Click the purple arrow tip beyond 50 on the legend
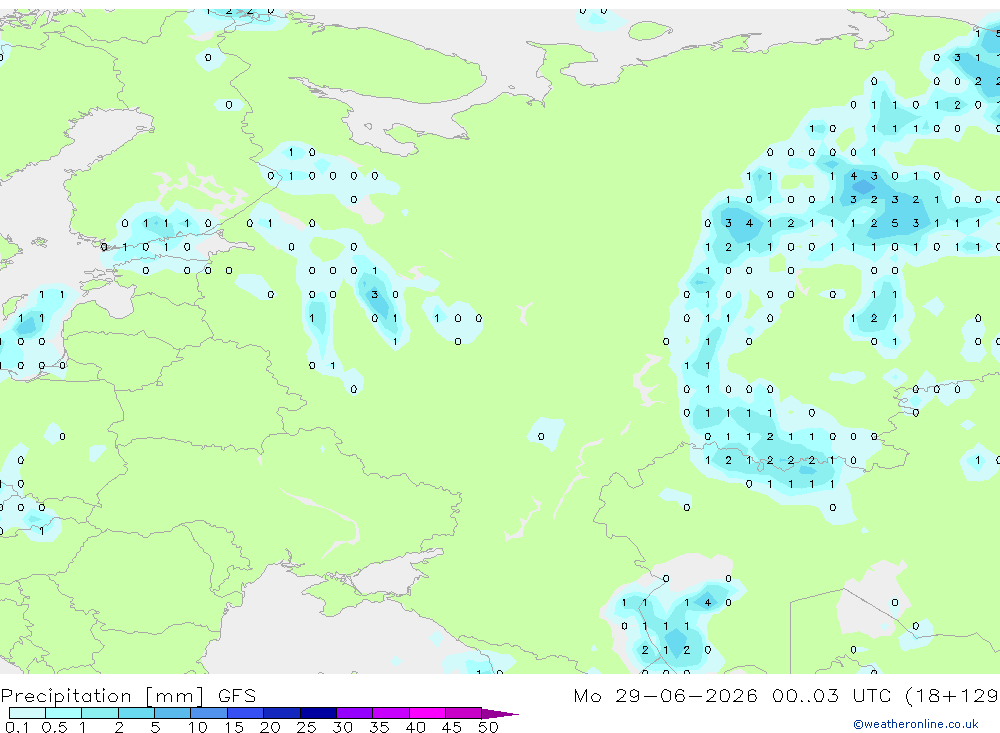The width and height of the screenshot is (1000, 733). 500,714
